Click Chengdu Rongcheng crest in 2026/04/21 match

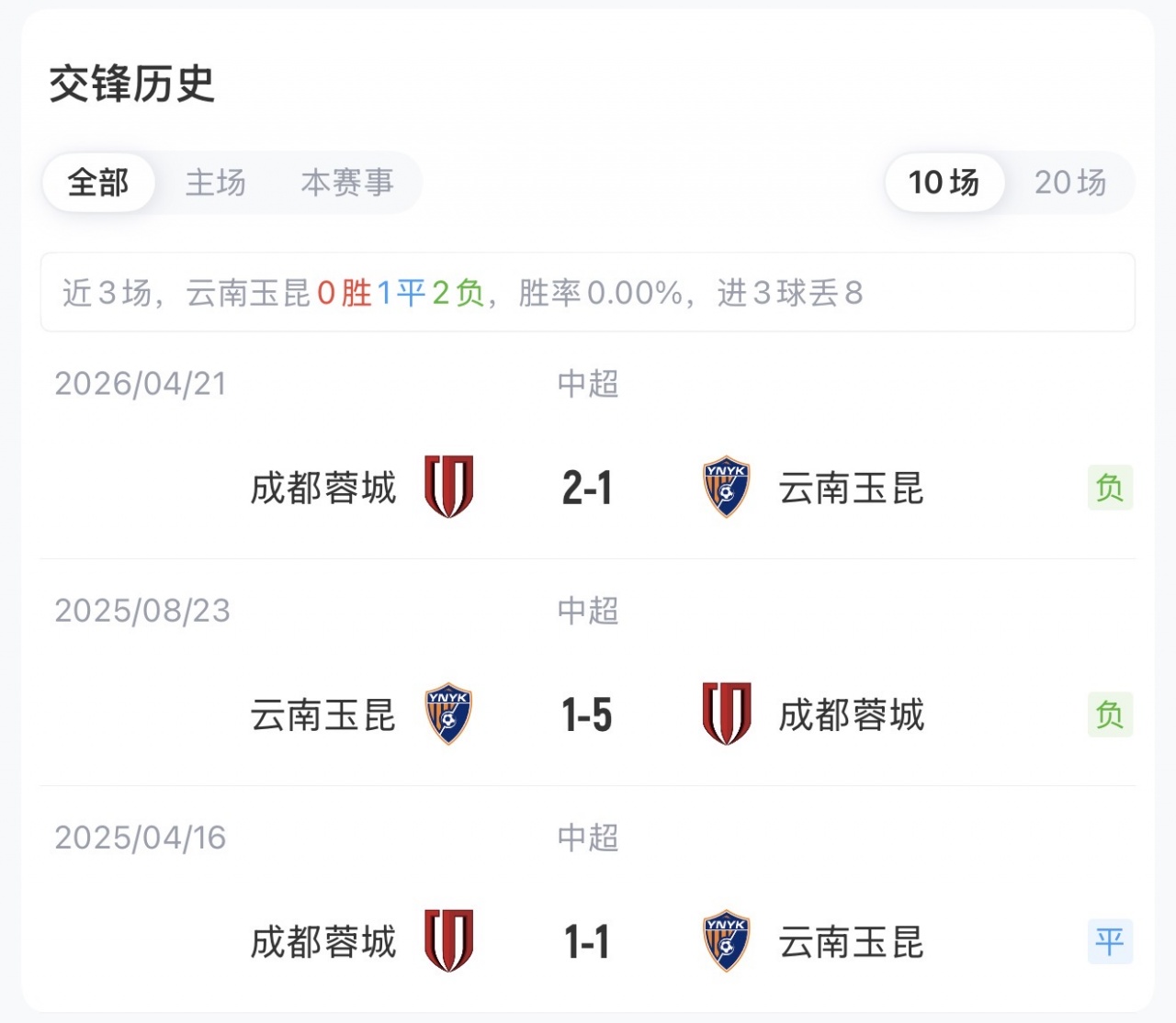coord(448,487)
